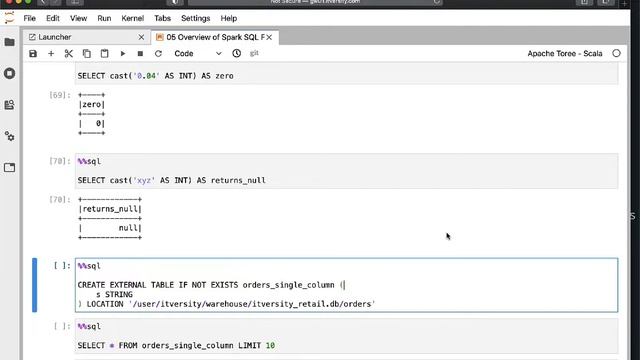This screenshot has width=640, height=360.
Task: Open the cell type Code dropdown
Action: (198, 53)
